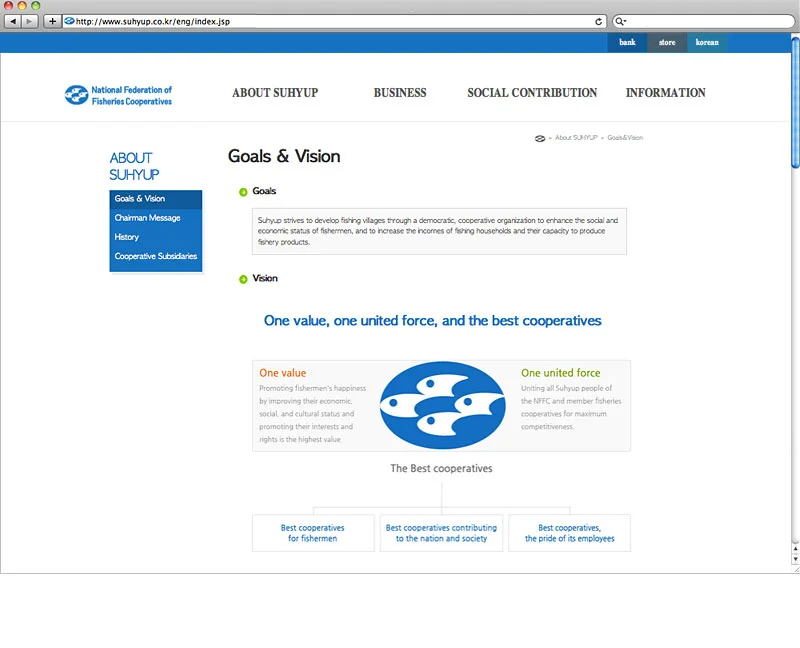This screenshot has width=800, height=648.
Task: Click the ABOUT SUHYUP sidebar heading
Action: click(x=134, y=166)
